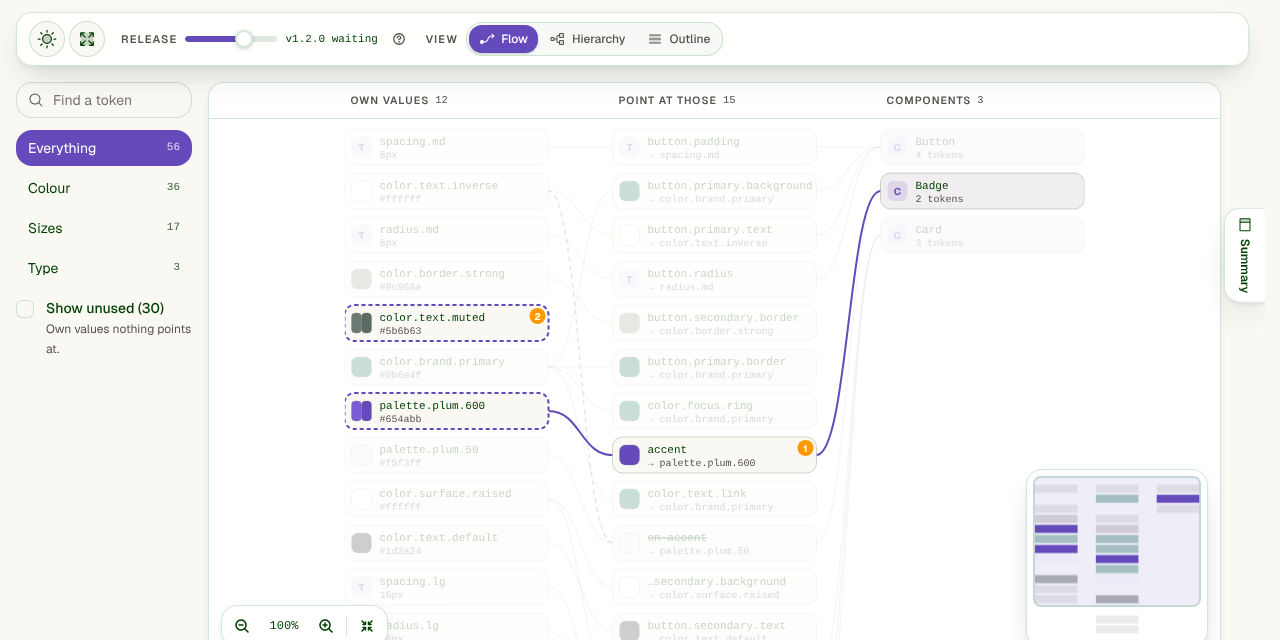This screenshot has width=1280, height=640.
Task: Focus the Find a token search field
Action: coord(104,100)
